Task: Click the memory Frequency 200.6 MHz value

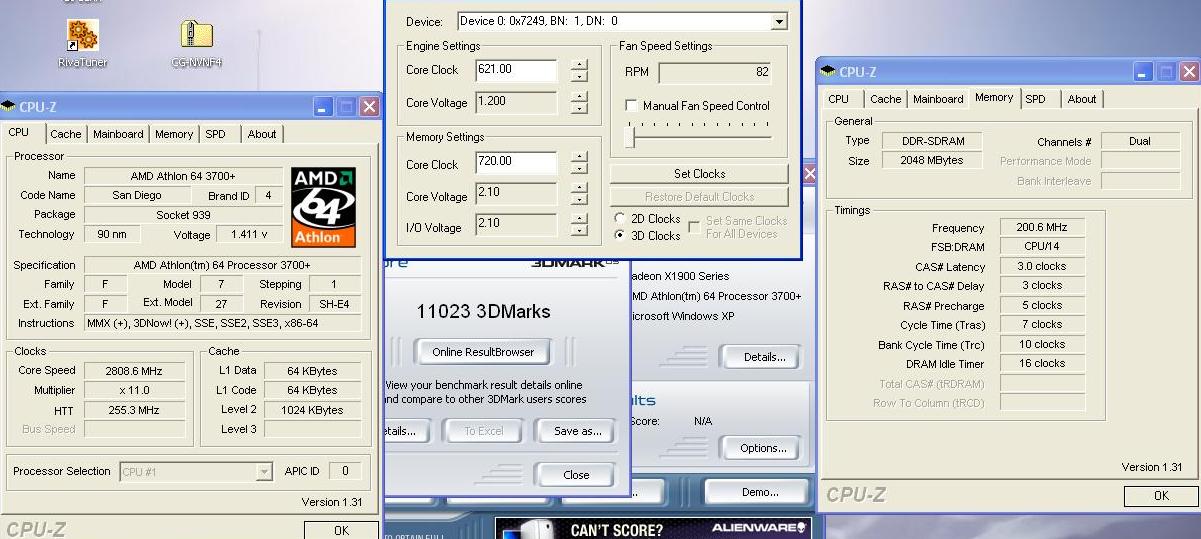Action: (1042, 228)
